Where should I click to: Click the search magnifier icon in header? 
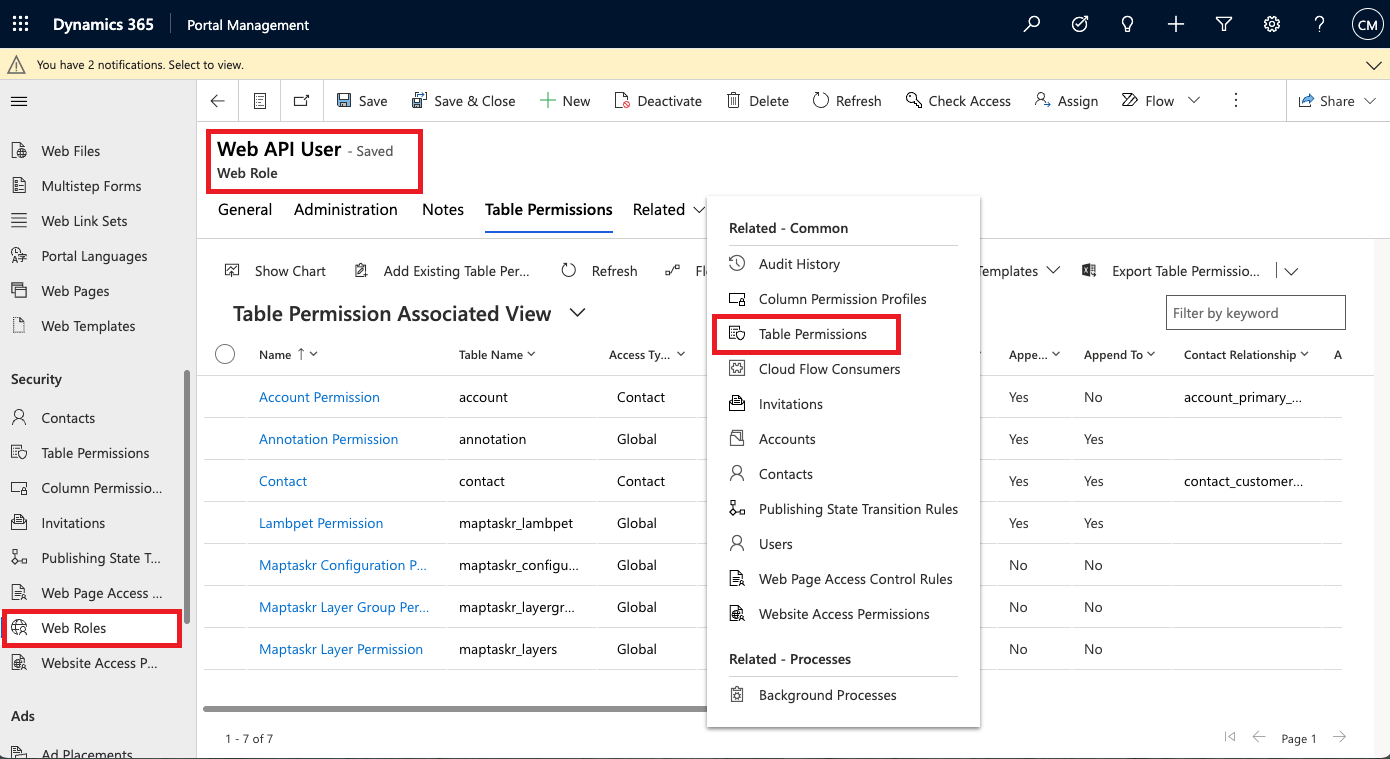1032,24
